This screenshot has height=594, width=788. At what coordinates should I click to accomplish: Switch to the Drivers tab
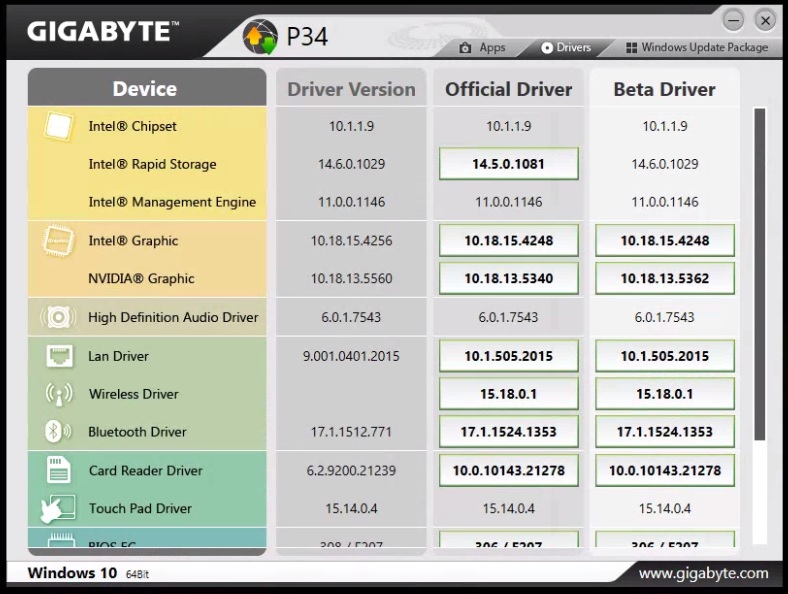click(x=566, y=48)
